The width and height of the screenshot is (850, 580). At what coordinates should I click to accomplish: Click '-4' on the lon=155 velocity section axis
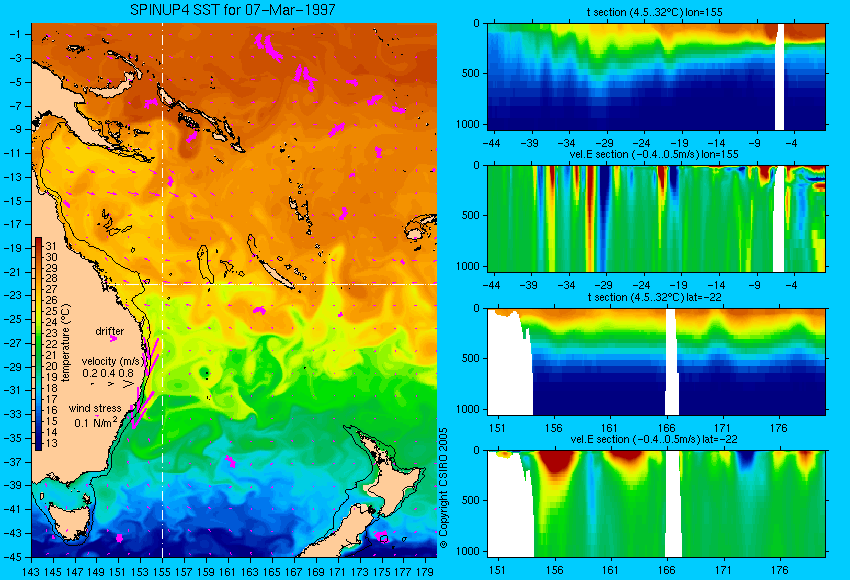(792, 285)
